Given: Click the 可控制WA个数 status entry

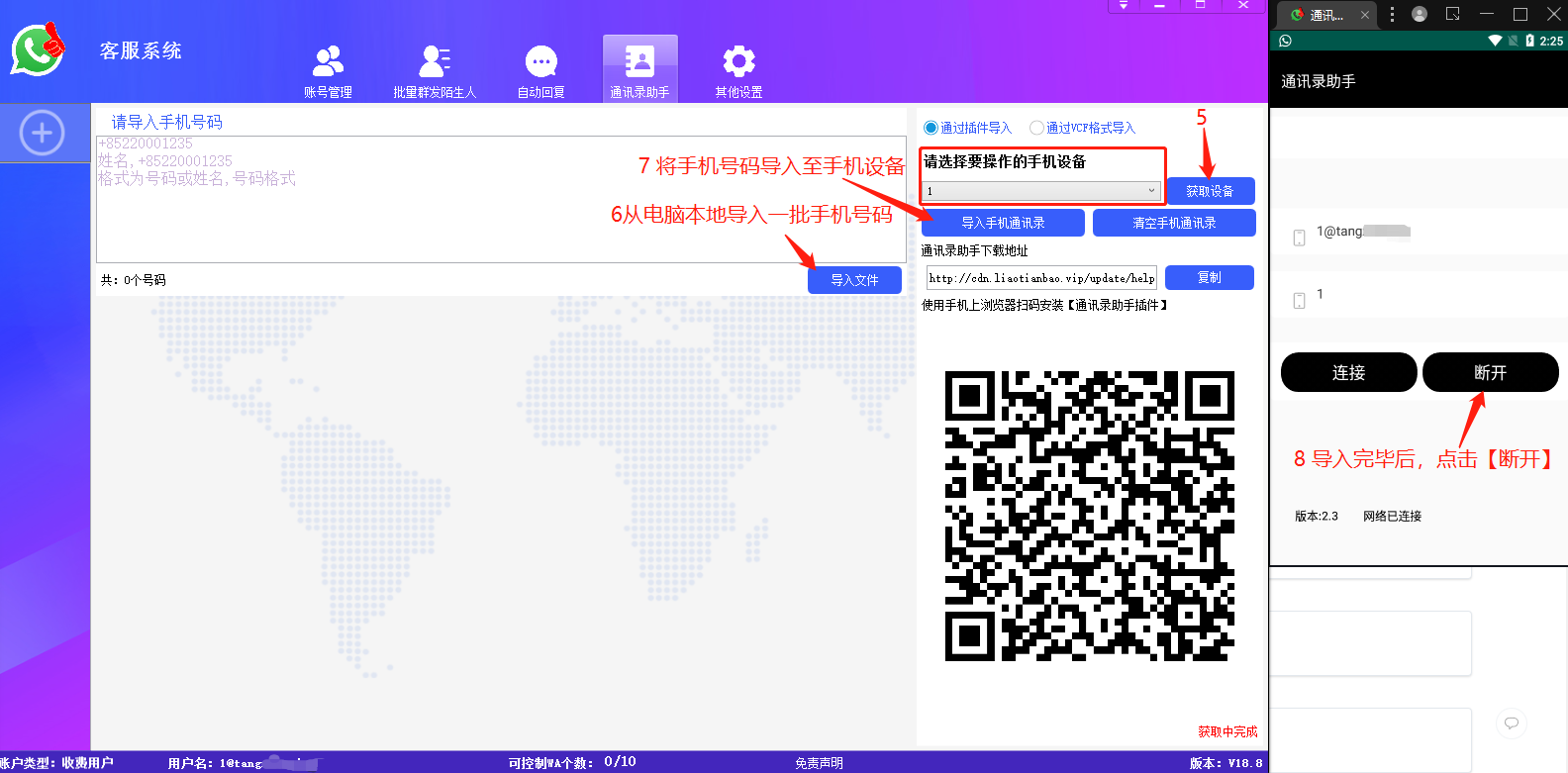Looking at the screenshot, I should [x=572, y=763].
